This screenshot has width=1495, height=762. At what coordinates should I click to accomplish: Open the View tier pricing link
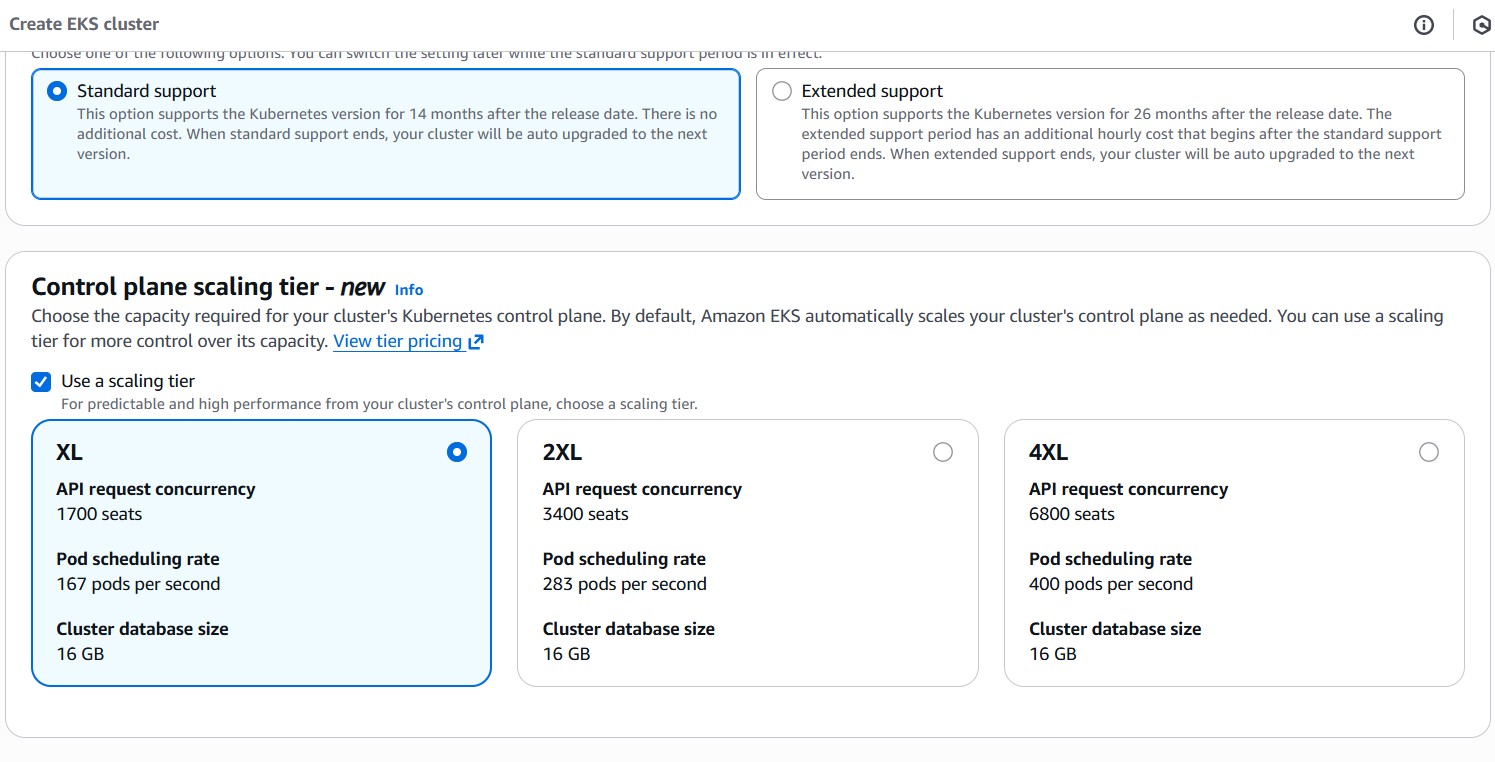[x=398, y=341]
